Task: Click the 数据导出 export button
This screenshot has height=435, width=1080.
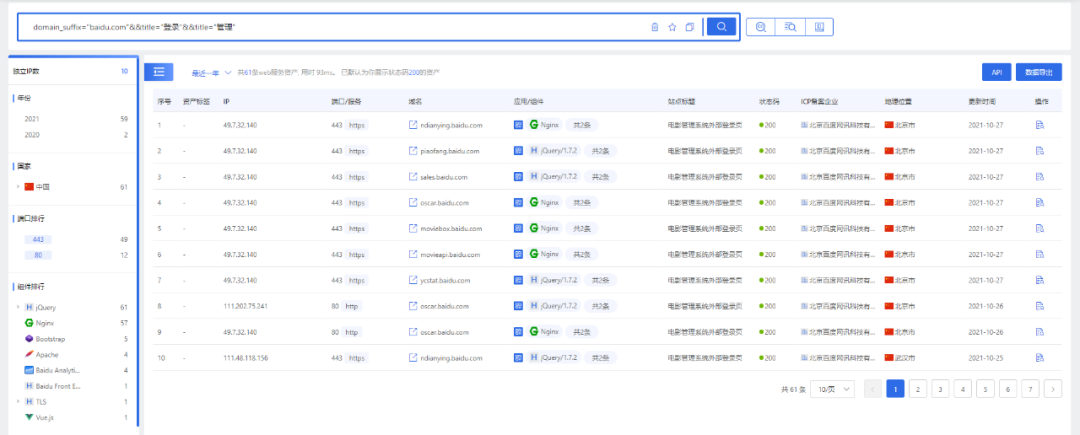Action: [1039, 72]
